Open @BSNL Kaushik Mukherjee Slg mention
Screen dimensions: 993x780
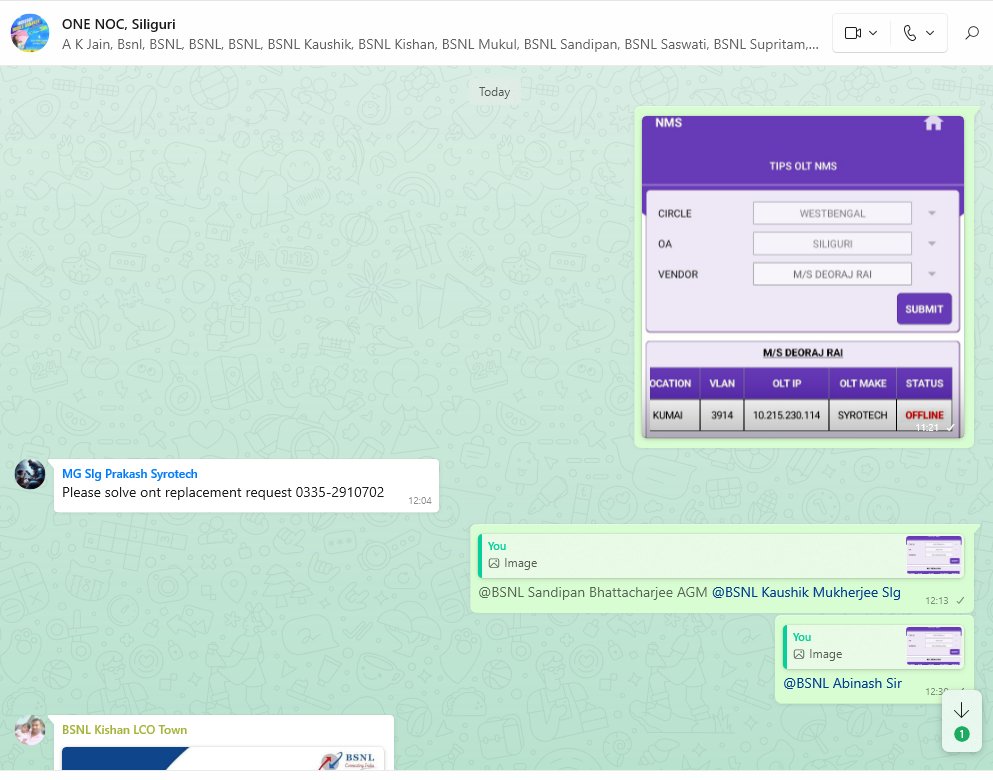point(806,593)
